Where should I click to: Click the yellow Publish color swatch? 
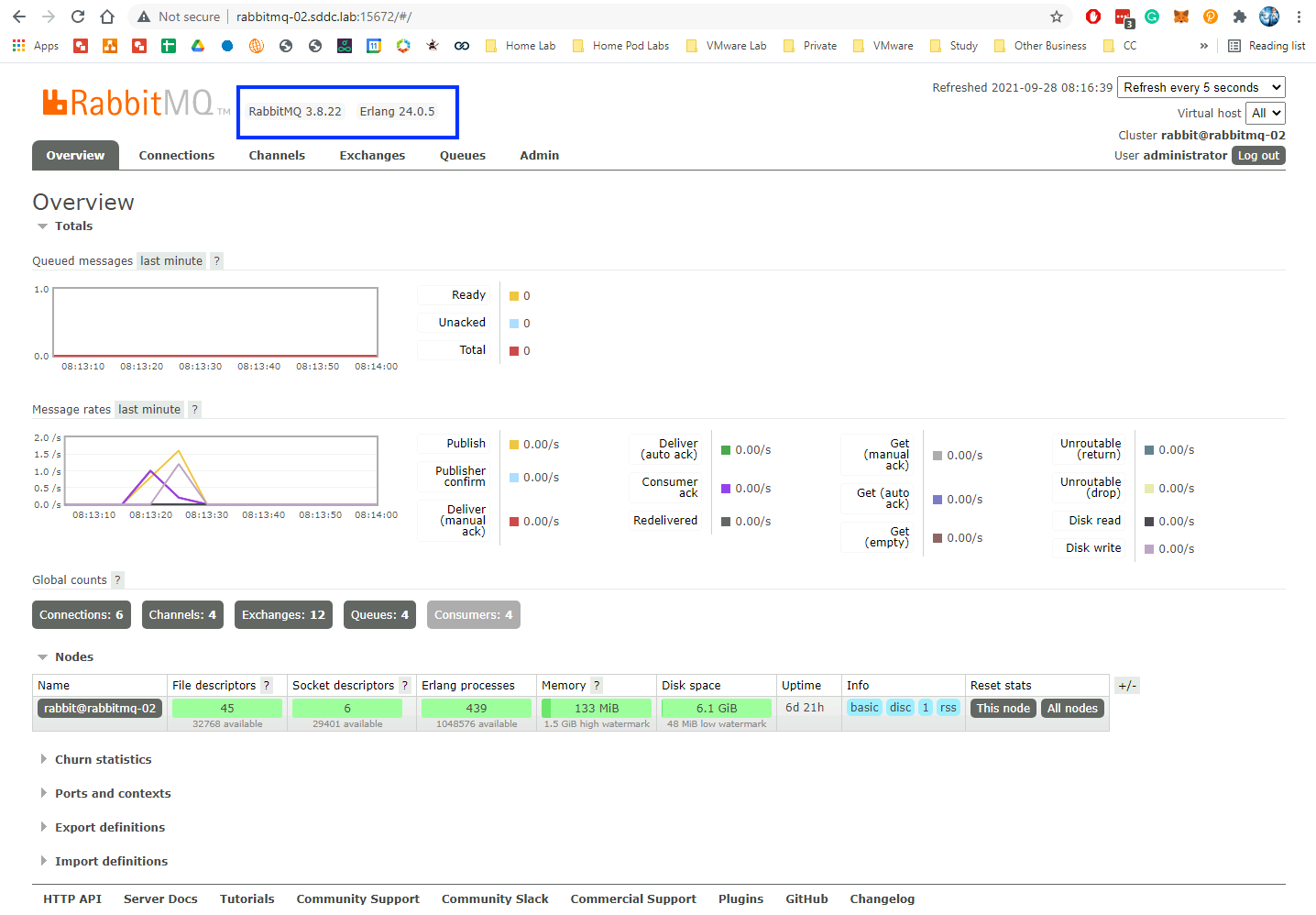pos(514,445)
